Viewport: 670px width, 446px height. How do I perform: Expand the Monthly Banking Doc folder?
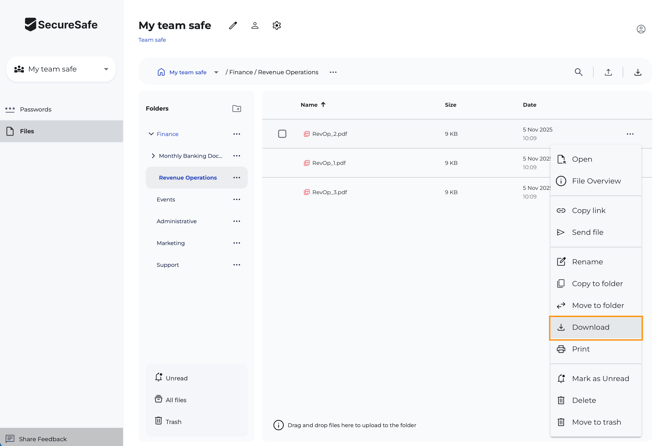[153, 156]
